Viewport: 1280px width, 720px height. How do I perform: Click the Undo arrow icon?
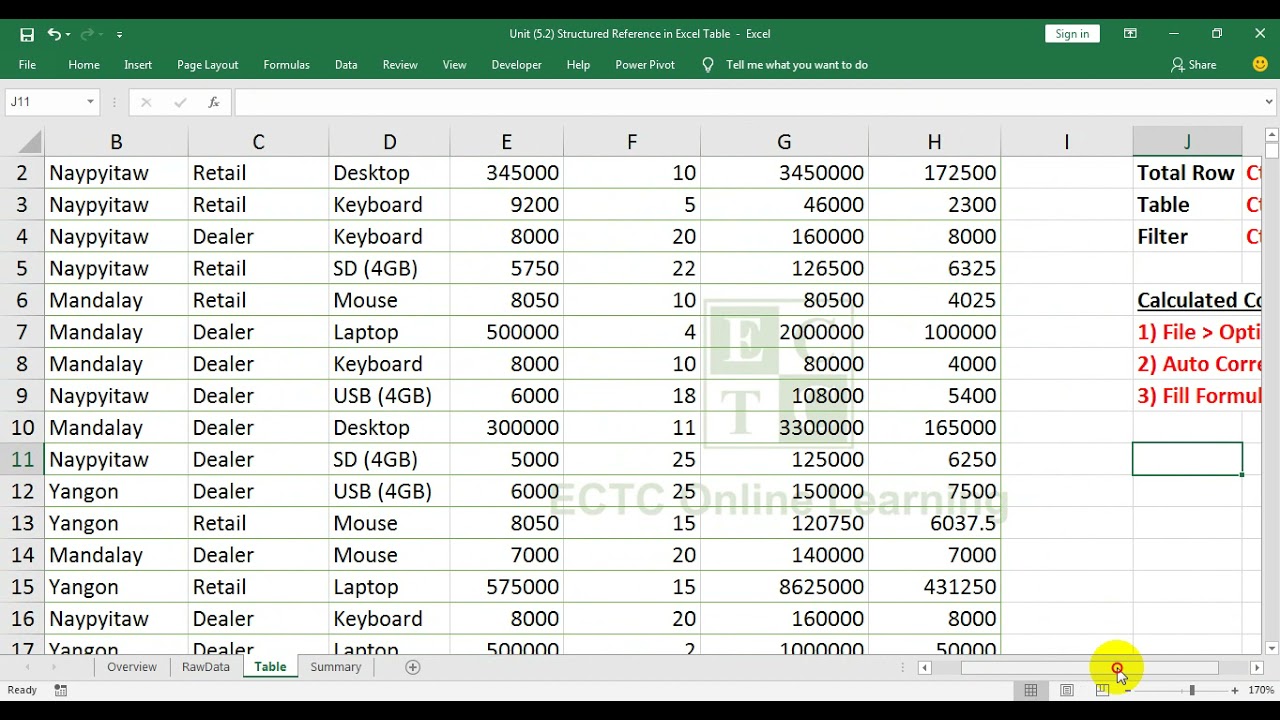[x=54, y=34]
